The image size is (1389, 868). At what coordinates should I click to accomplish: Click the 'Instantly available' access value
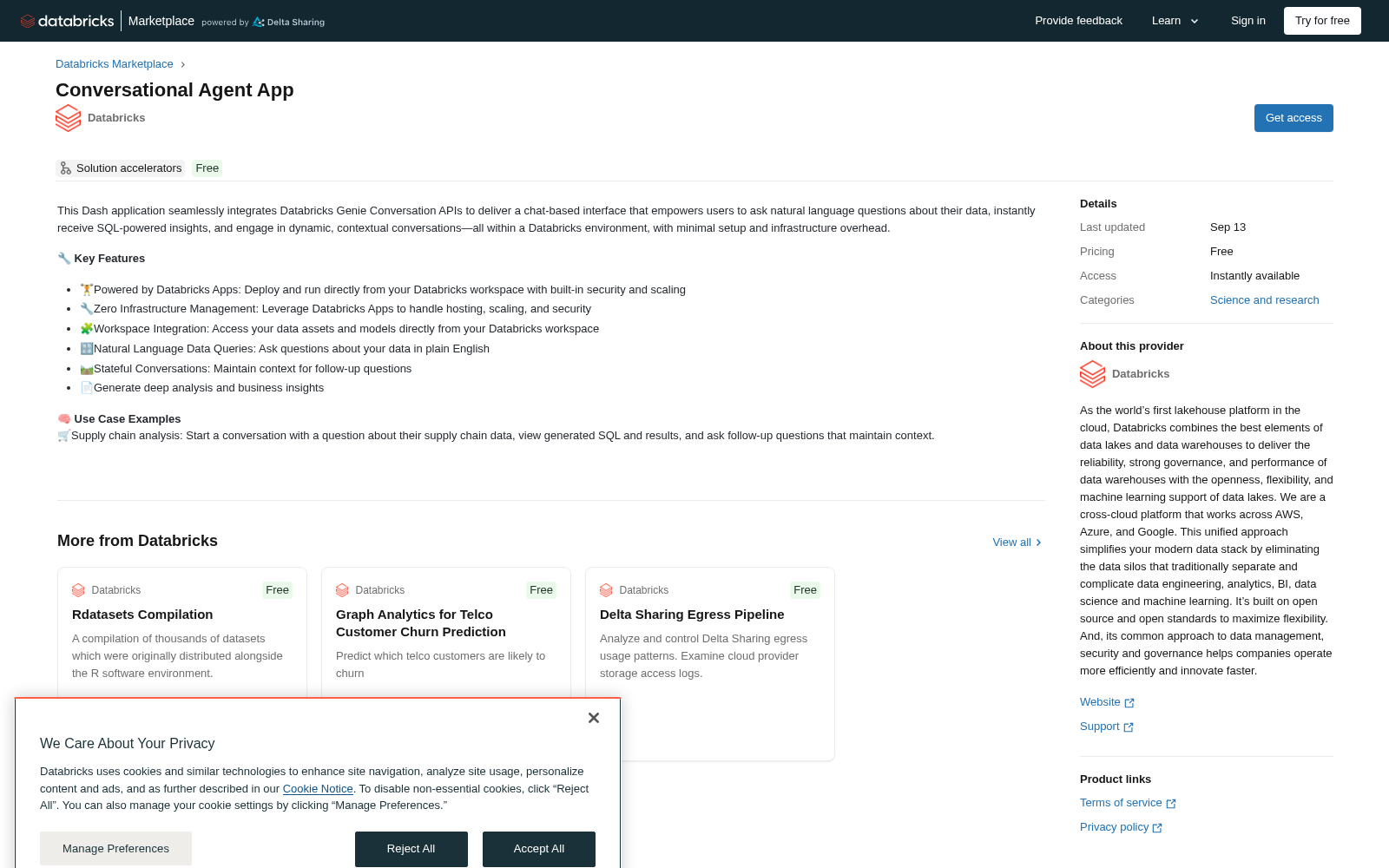pyautogui.click(x=1254, y=276)
